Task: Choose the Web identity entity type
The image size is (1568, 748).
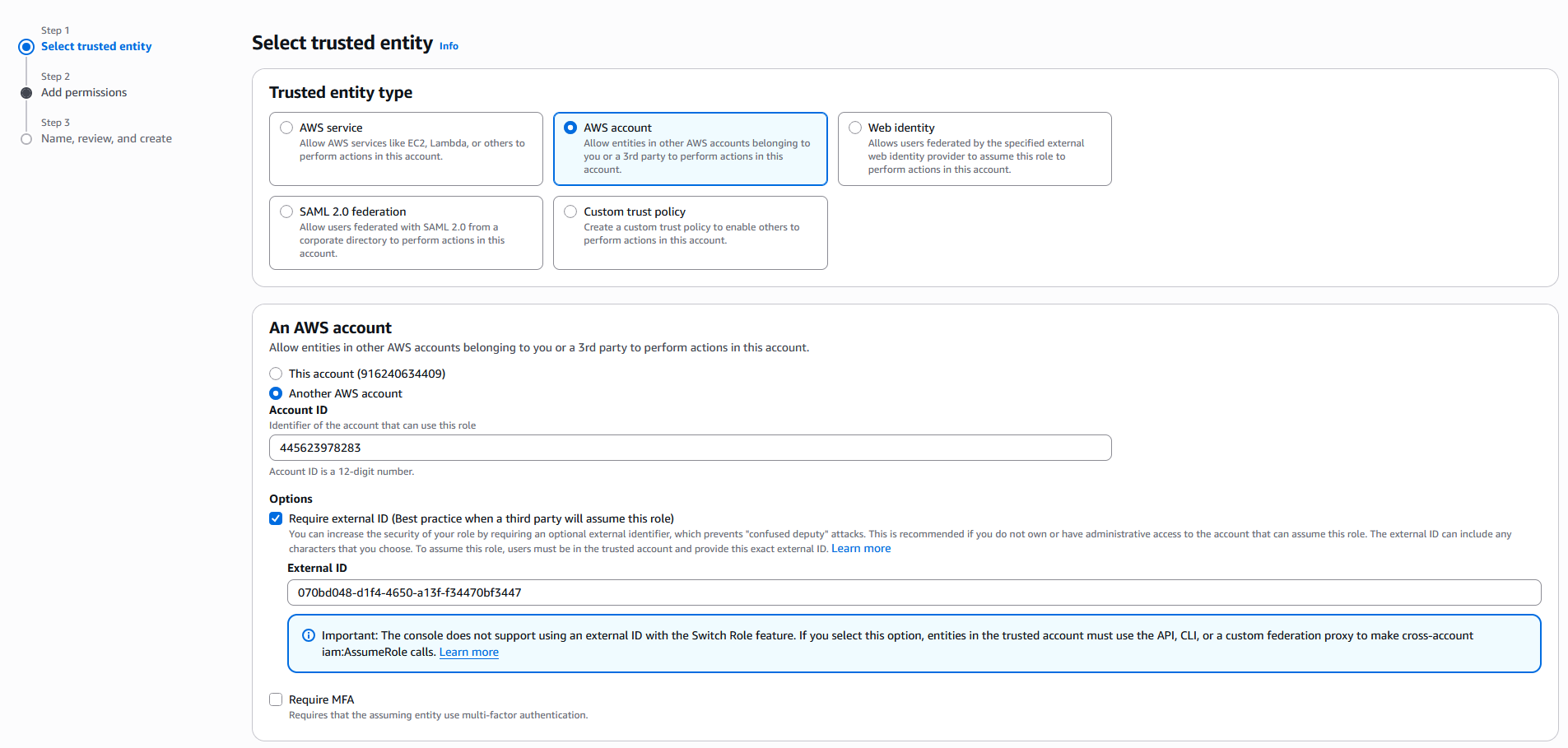Action: click(855, 128)
